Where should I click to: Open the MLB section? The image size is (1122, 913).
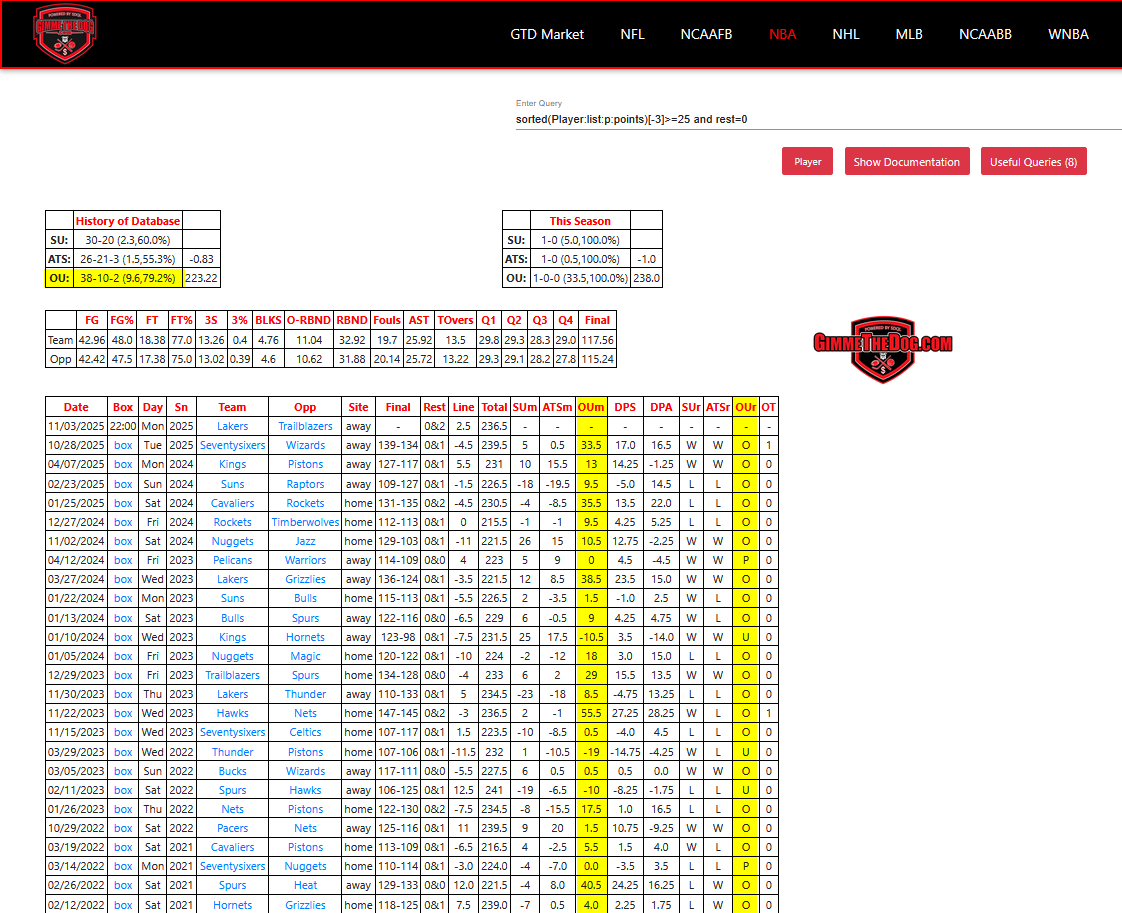coord(909,34)
